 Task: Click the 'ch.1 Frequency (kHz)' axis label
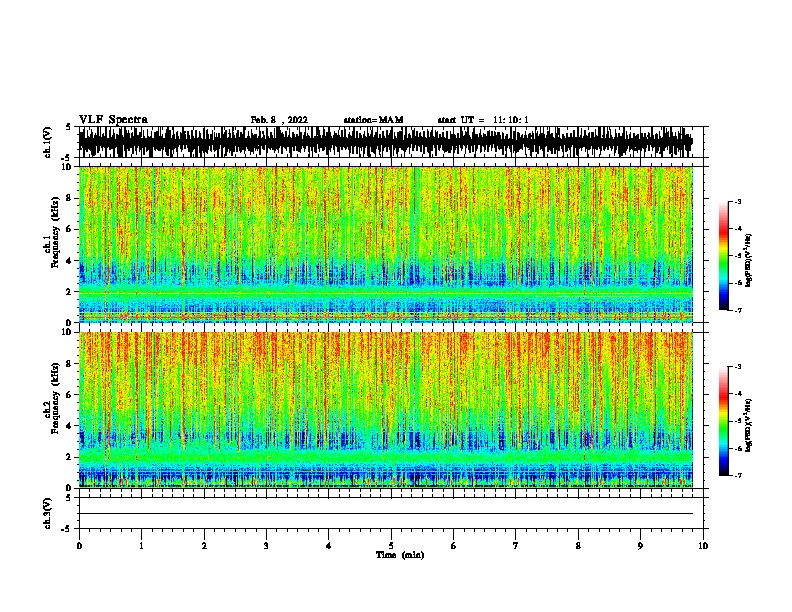(51, 232)
